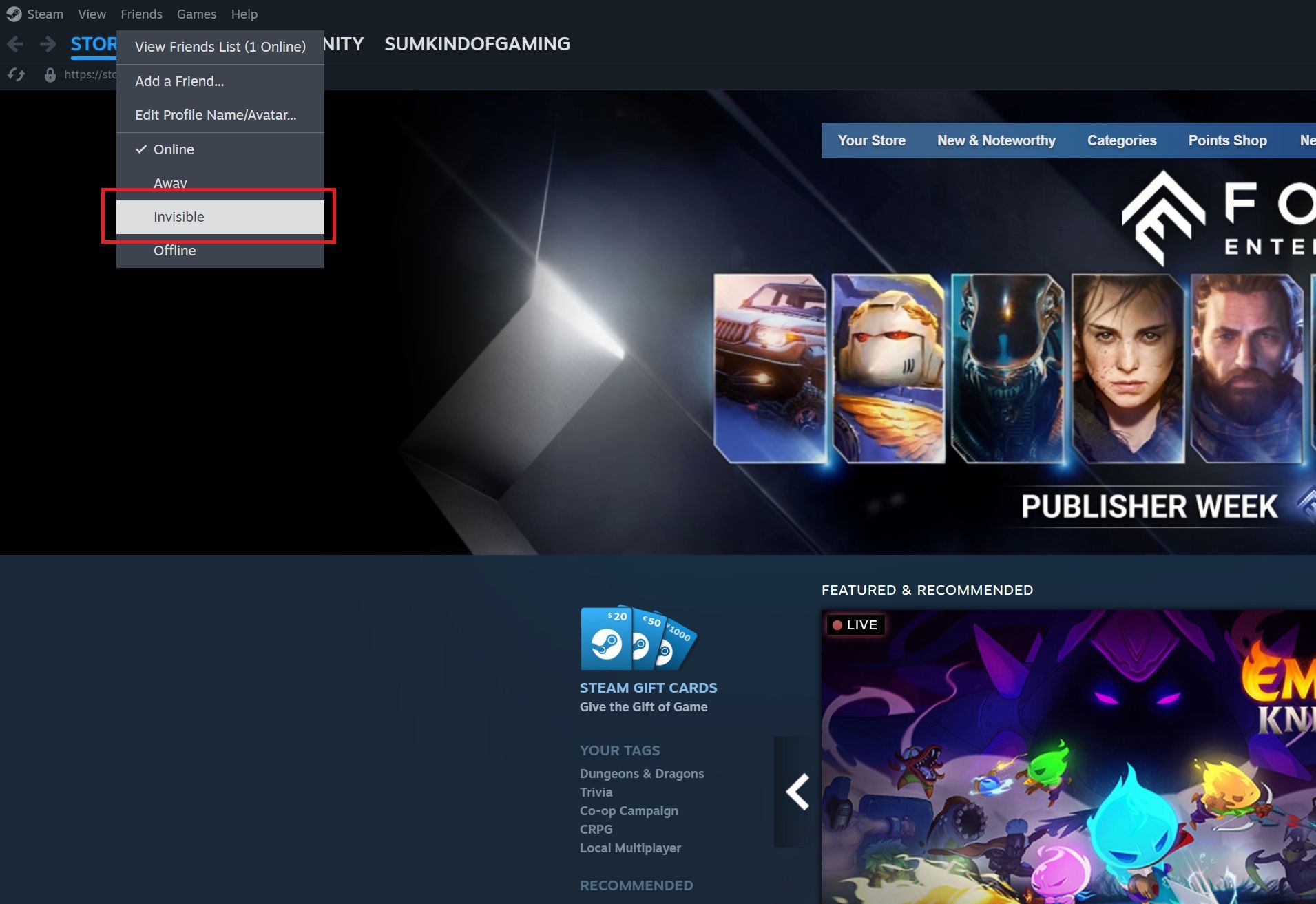Select Add a Friend option
This screenshot has height=904, width=1316.
pyautogui.click(x=179, y=81)
